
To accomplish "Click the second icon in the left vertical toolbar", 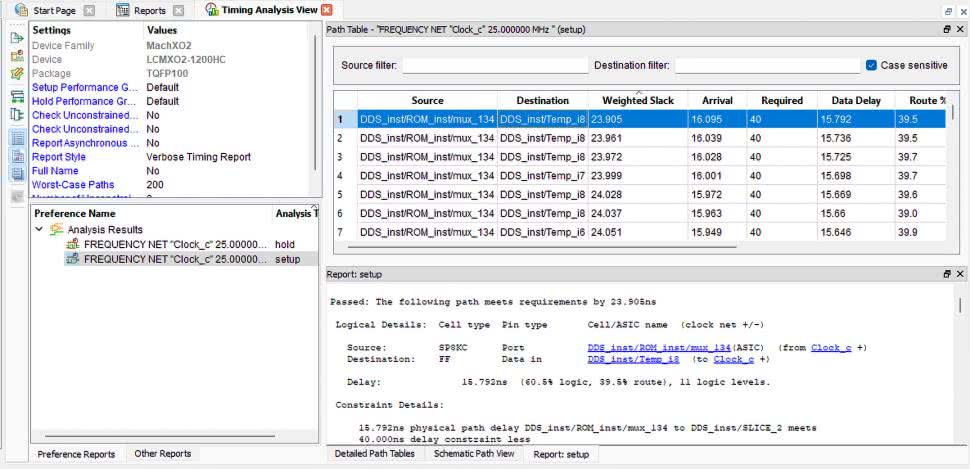I will [17, 56].
